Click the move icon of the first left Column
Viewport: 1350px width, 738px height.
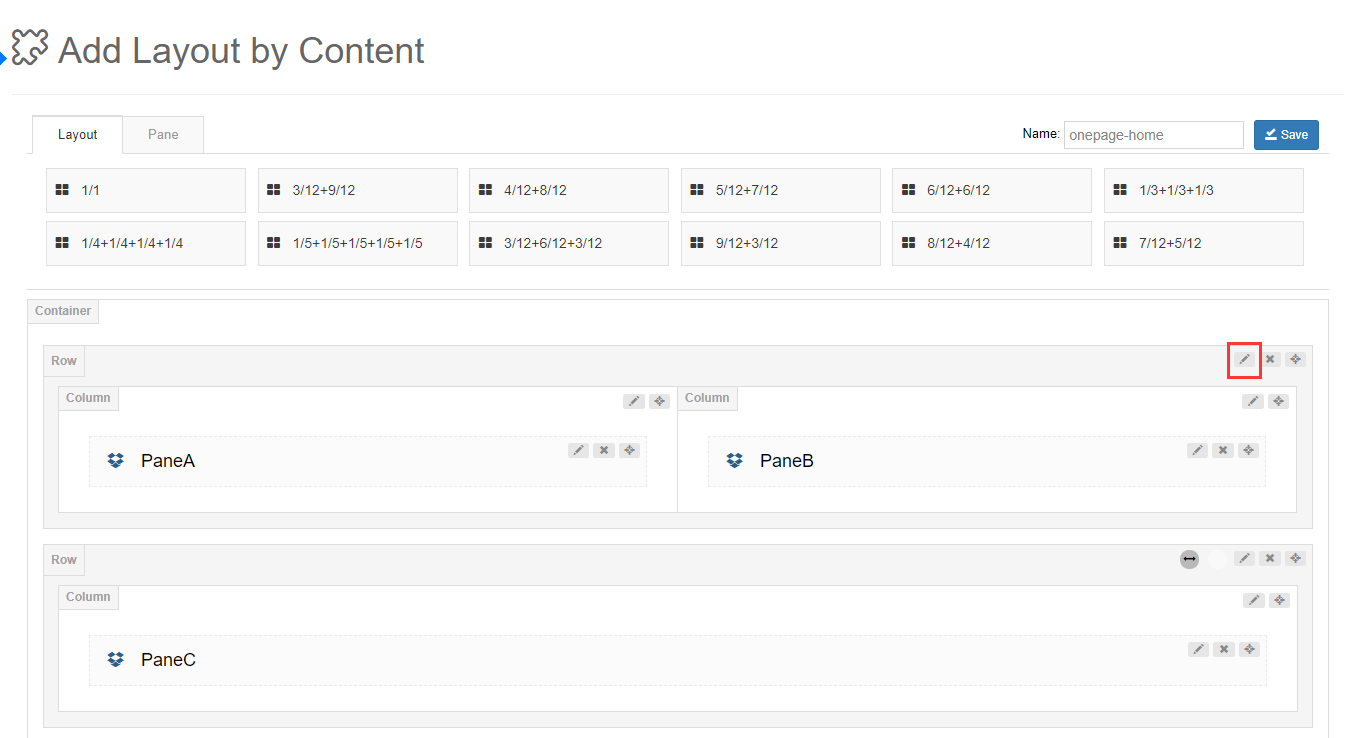tap(659, 402)
